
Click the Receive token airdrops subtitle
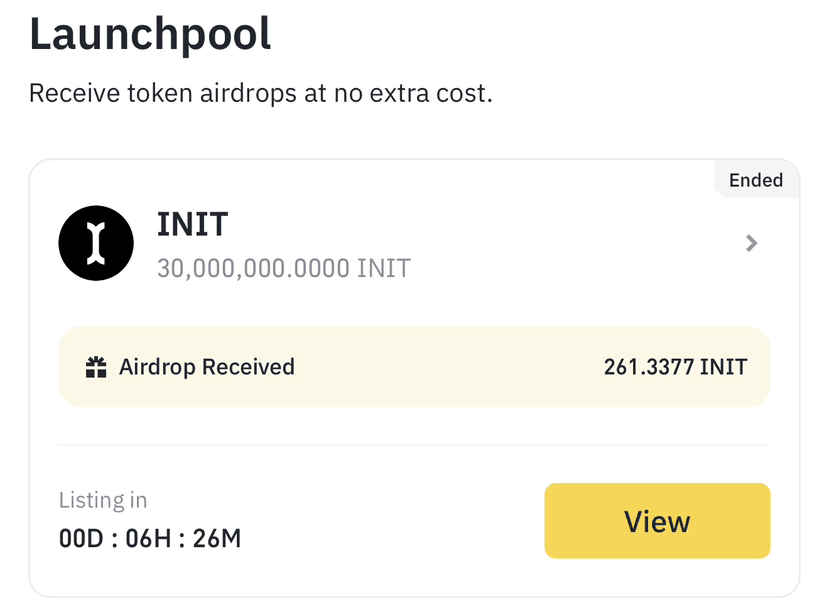pyautogui.click(x=261, y=94)
